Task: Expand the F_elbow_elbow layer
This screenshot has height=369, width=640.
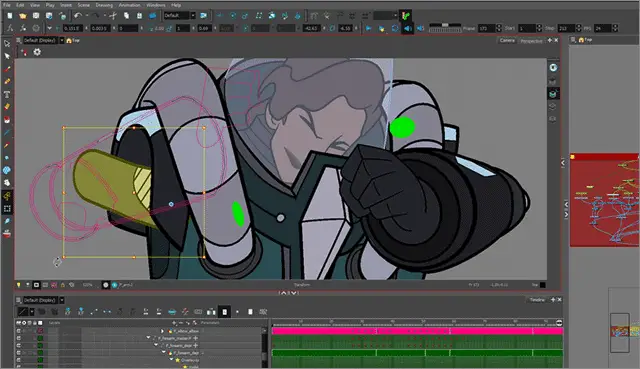Action: tap(162, 331)
